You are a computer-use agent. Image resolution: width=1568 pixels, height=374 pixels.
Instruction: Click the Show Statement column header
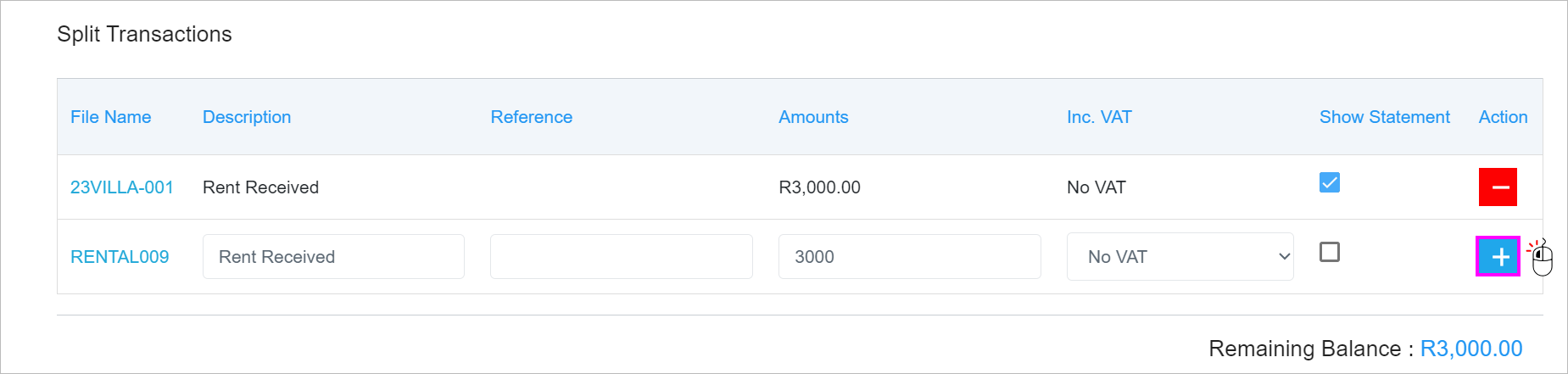tap(1385, 117)
